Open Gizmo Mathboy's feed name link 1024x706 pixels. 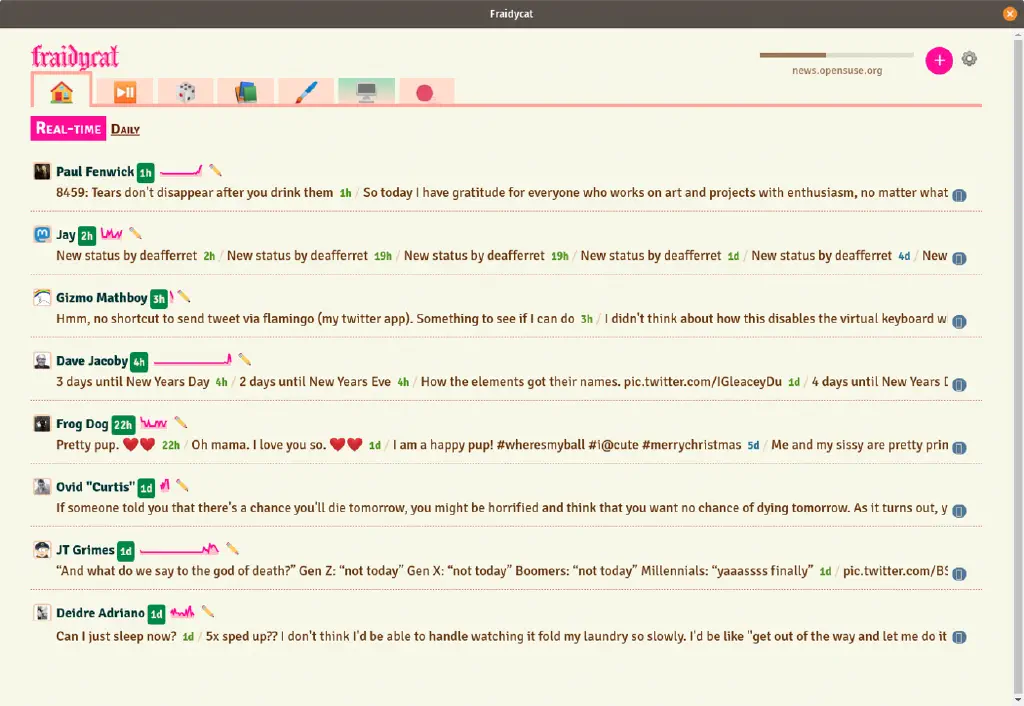click(101, 298)
